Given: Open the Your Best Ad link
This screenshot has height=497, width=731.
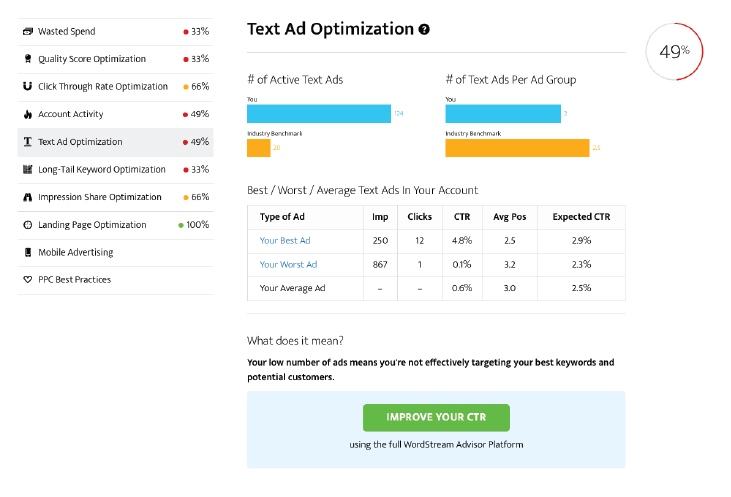Looking at the screenshot, I should (x=285, y=241).
